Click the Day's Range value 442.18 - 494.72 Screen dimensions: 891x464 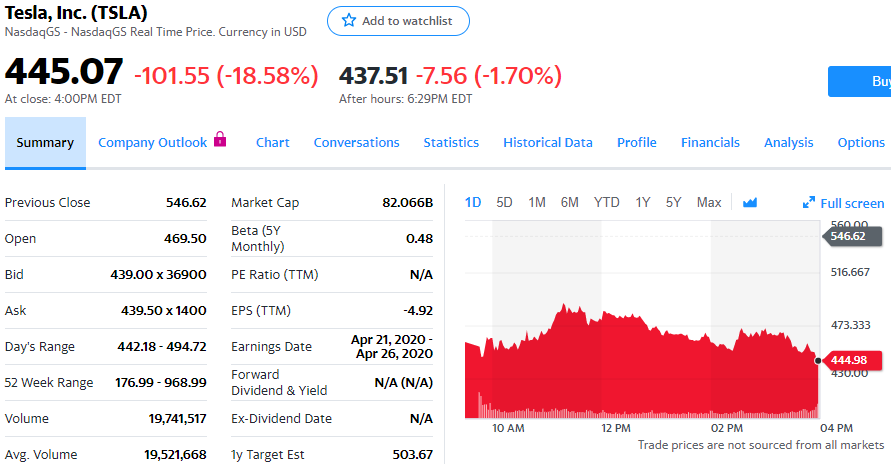(x=162, y=346)
